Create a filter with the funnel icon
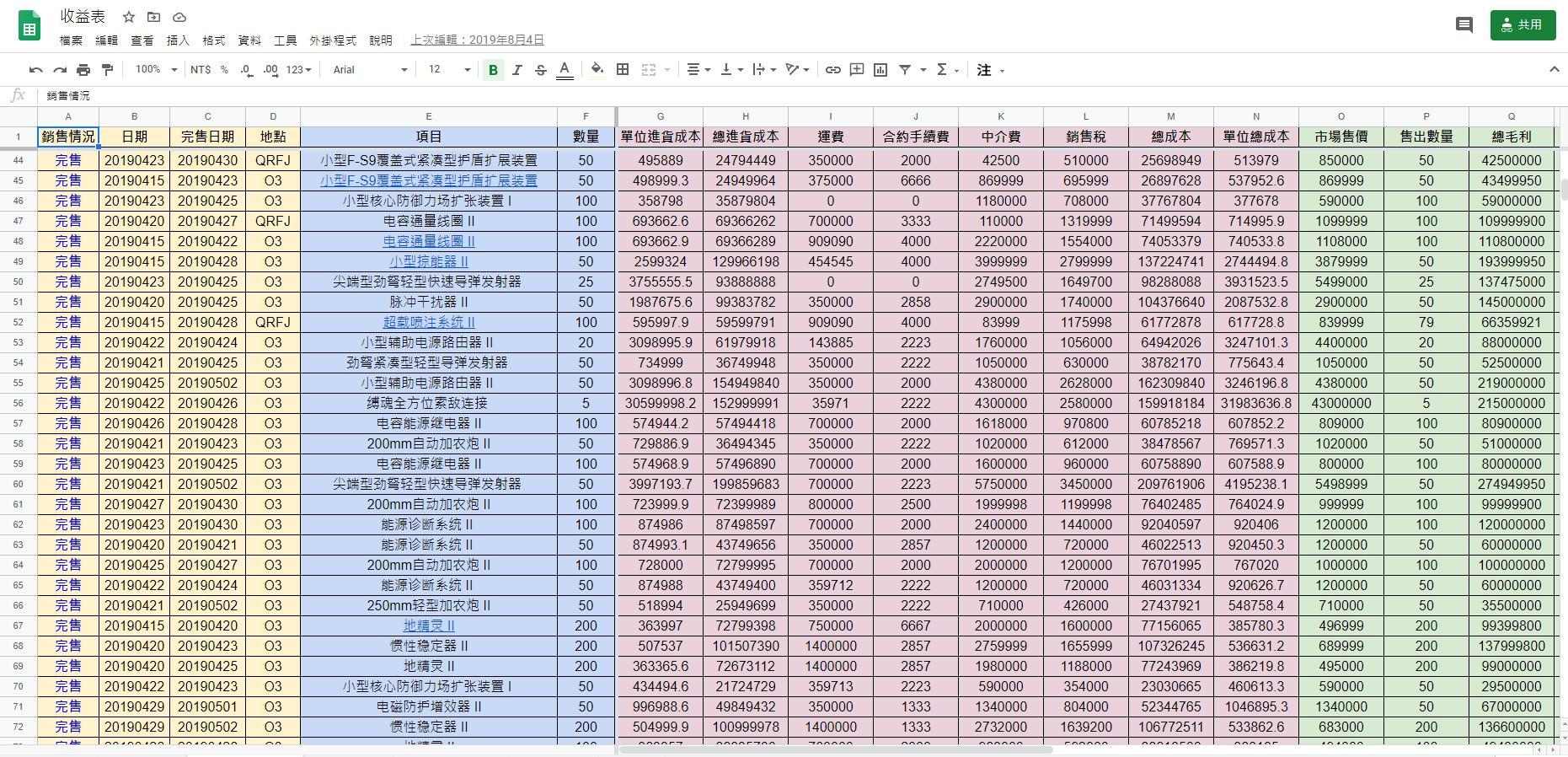The height and width of the screenshot is (757, 1568). pyautogui.click(x=905, y=70)
